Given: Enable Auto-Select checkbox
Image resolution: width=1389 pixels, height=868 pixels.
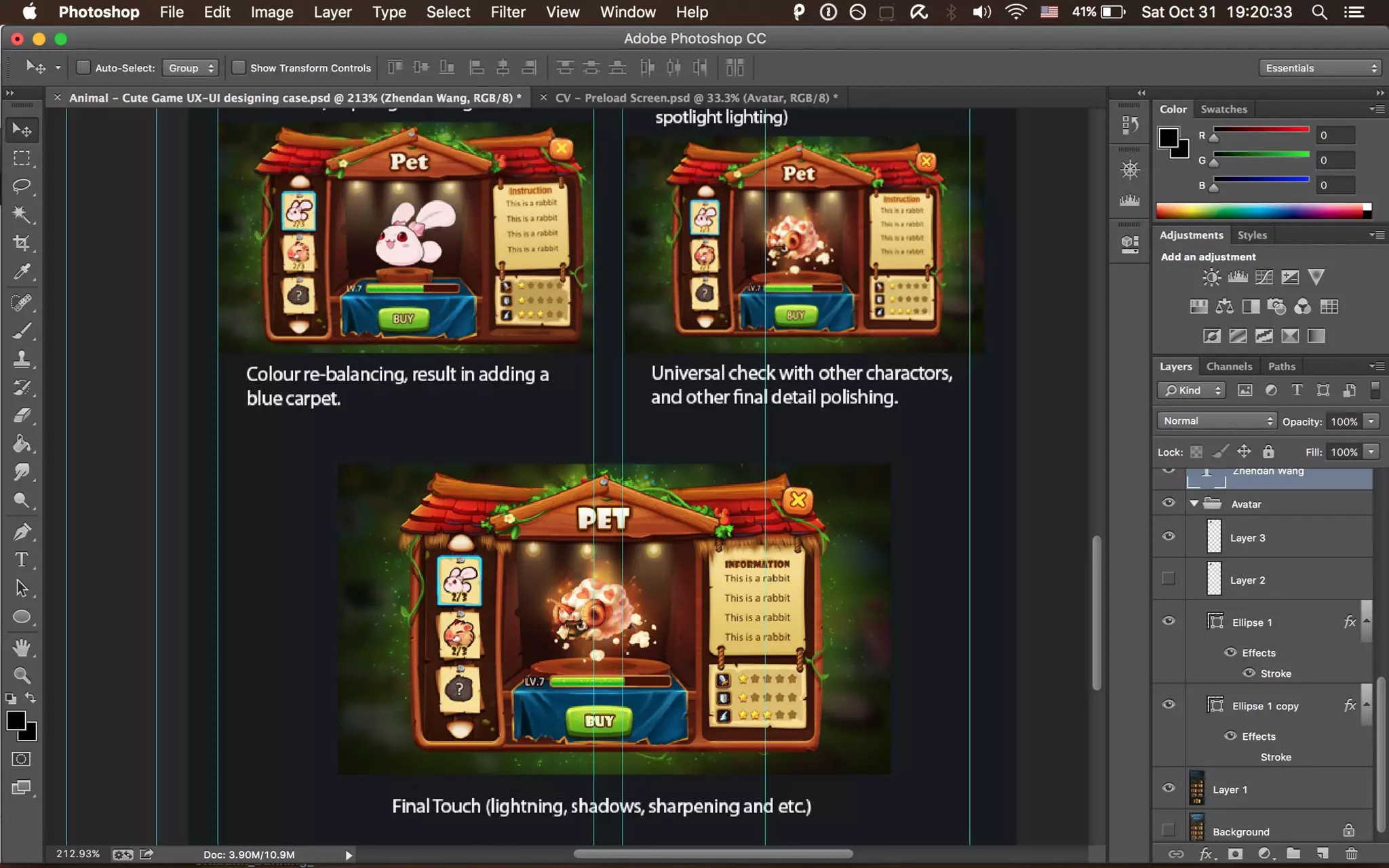Looking at the screenshot, I should point(83,68).
